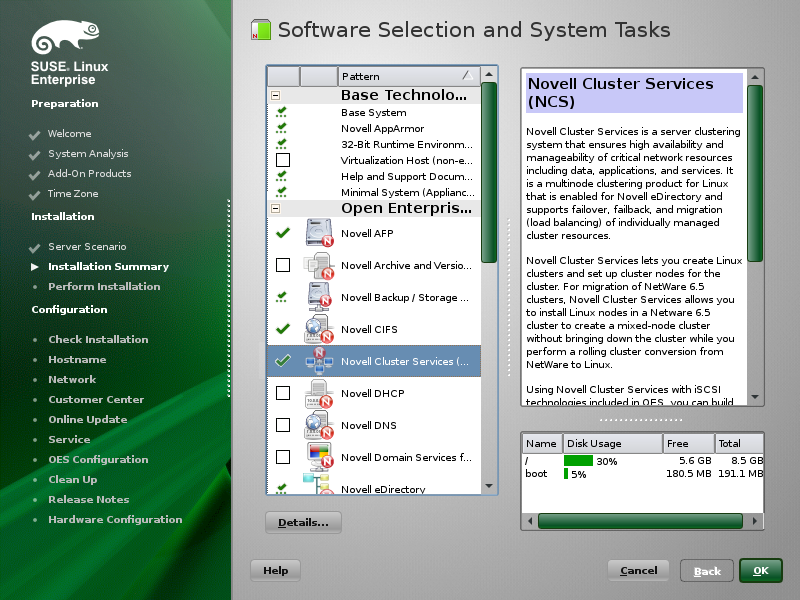
Task: Sort by the Pattern column header
Action: (x=409, y=77)
